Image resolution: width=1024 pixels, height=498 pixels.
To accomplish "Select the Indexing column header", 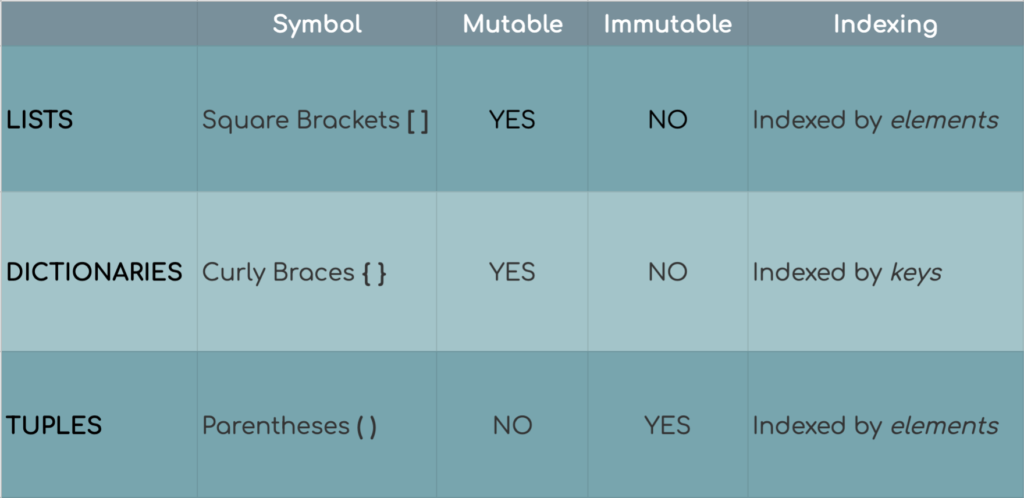I will click(885, 24).
